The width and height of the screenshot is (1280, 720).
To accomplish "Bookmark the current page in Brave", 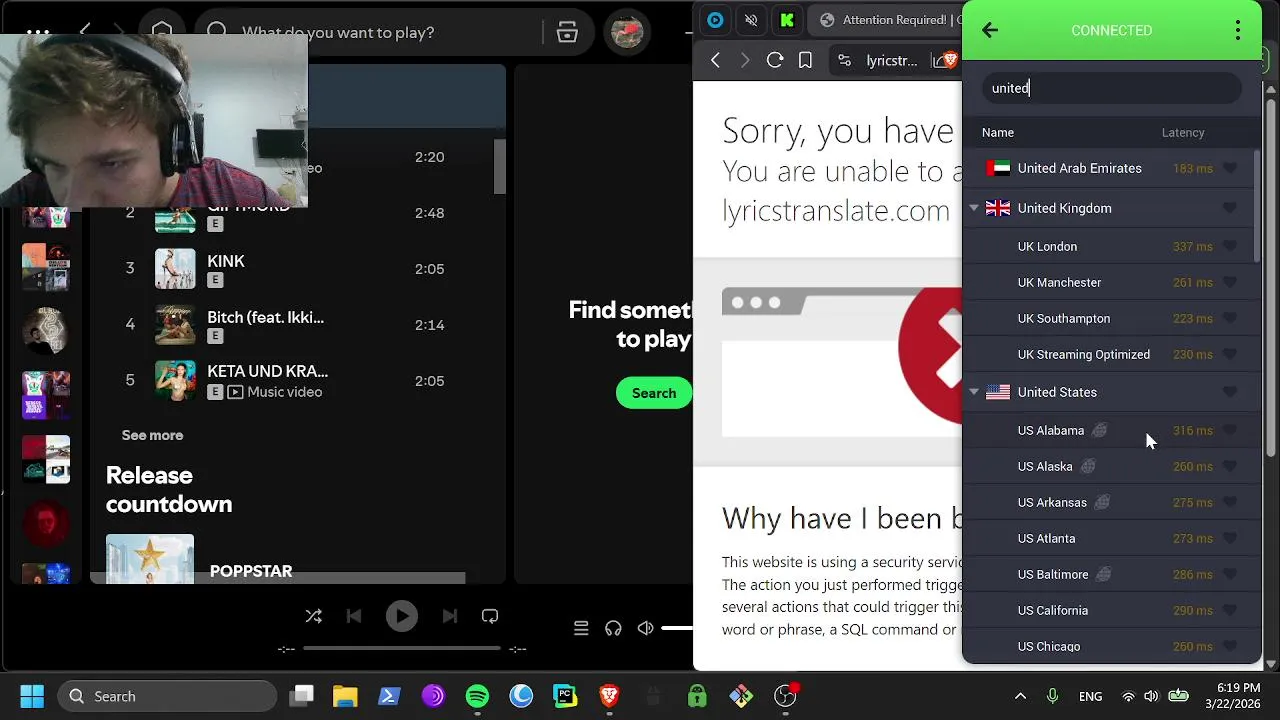I will coord(805,60).
